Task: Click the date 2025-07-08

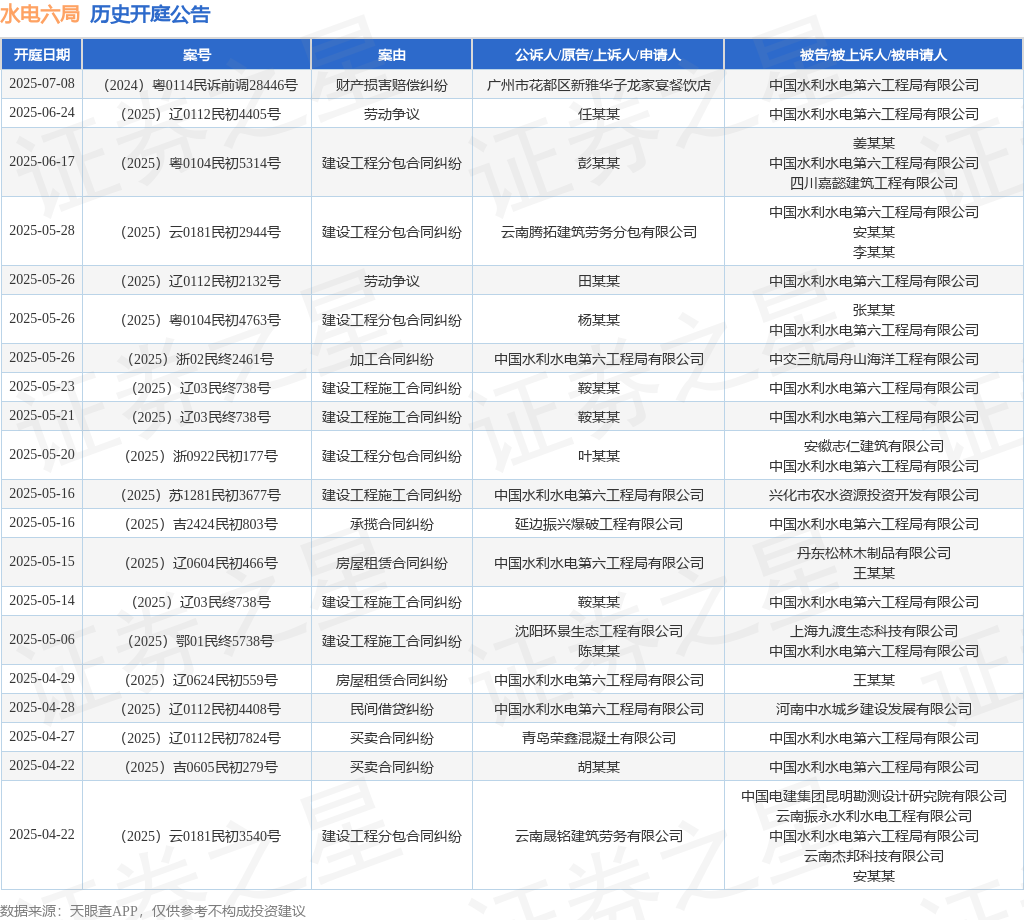Action: 42,84
